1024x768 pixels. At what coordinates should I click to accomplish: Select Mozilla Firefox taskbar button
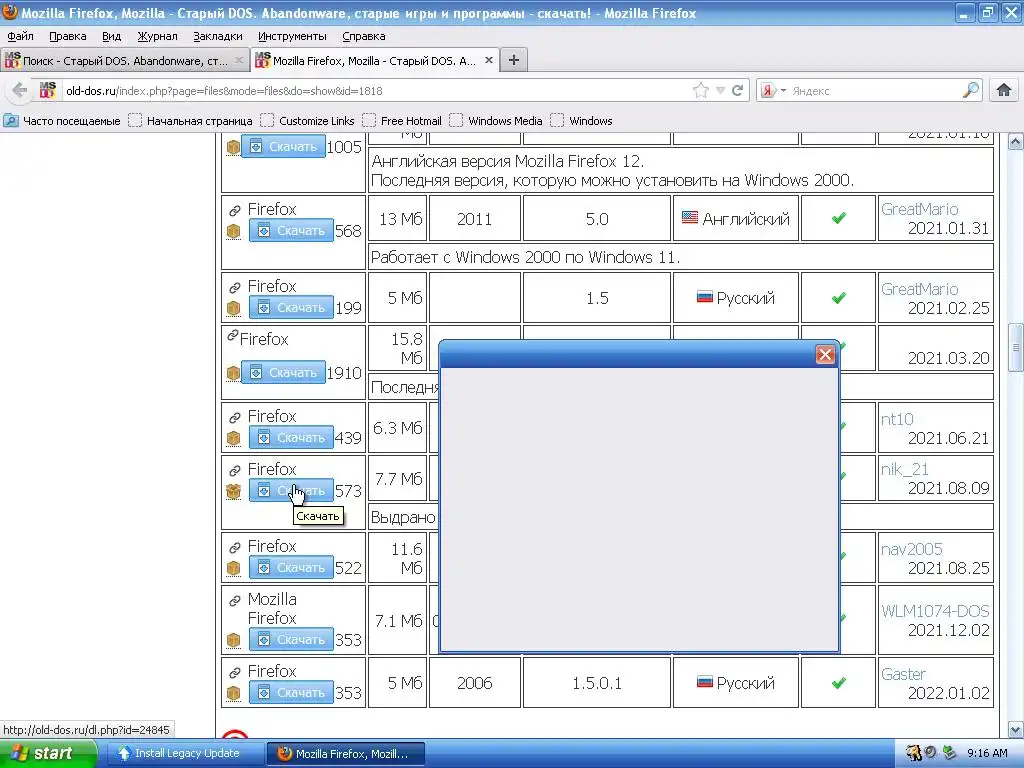click(346, 754)
